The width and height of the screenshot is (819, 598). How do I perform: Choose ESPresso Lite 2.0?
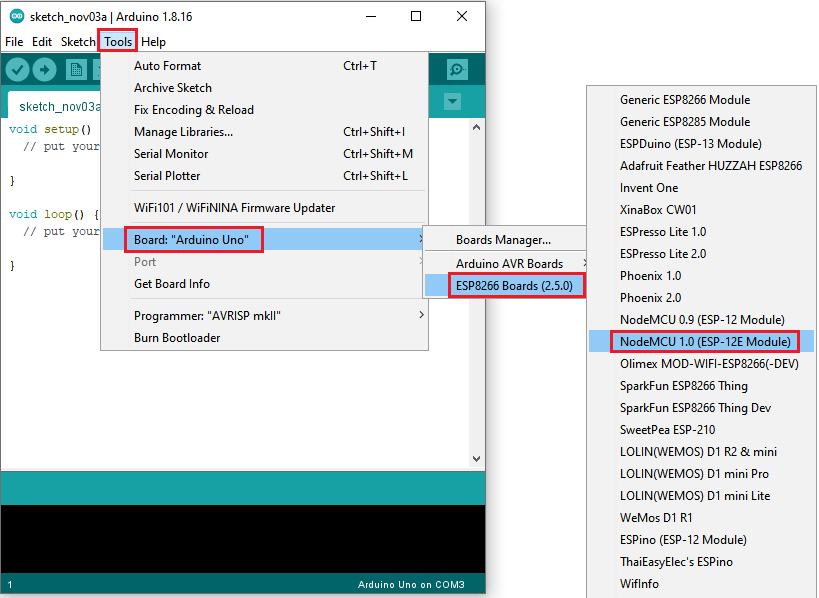click(701, 253)
